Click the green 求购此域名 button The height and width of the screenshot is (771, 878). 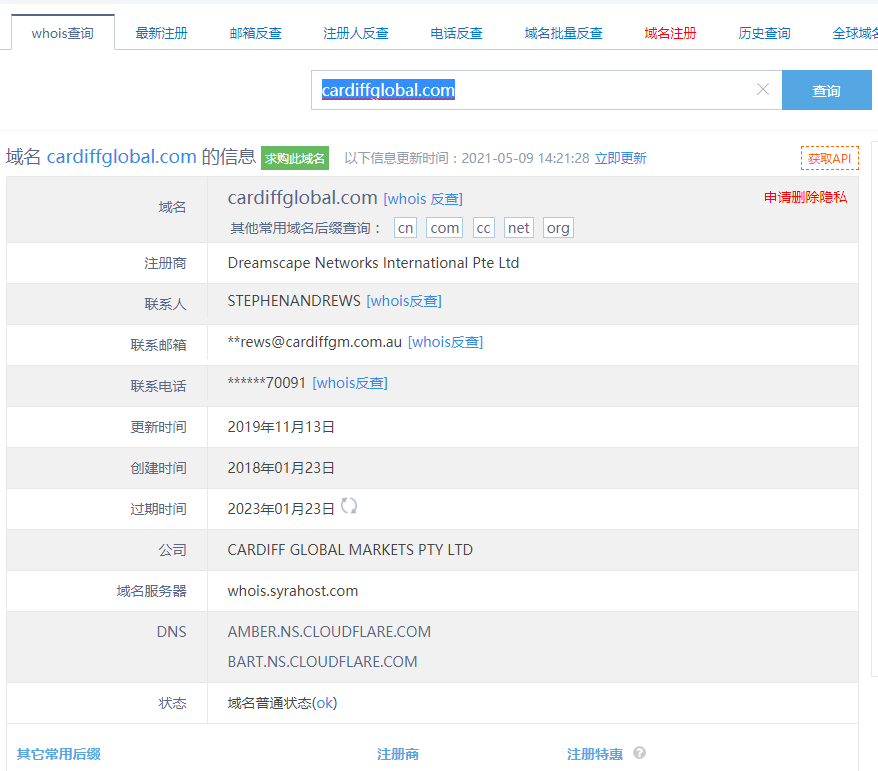tap(295, 158)
